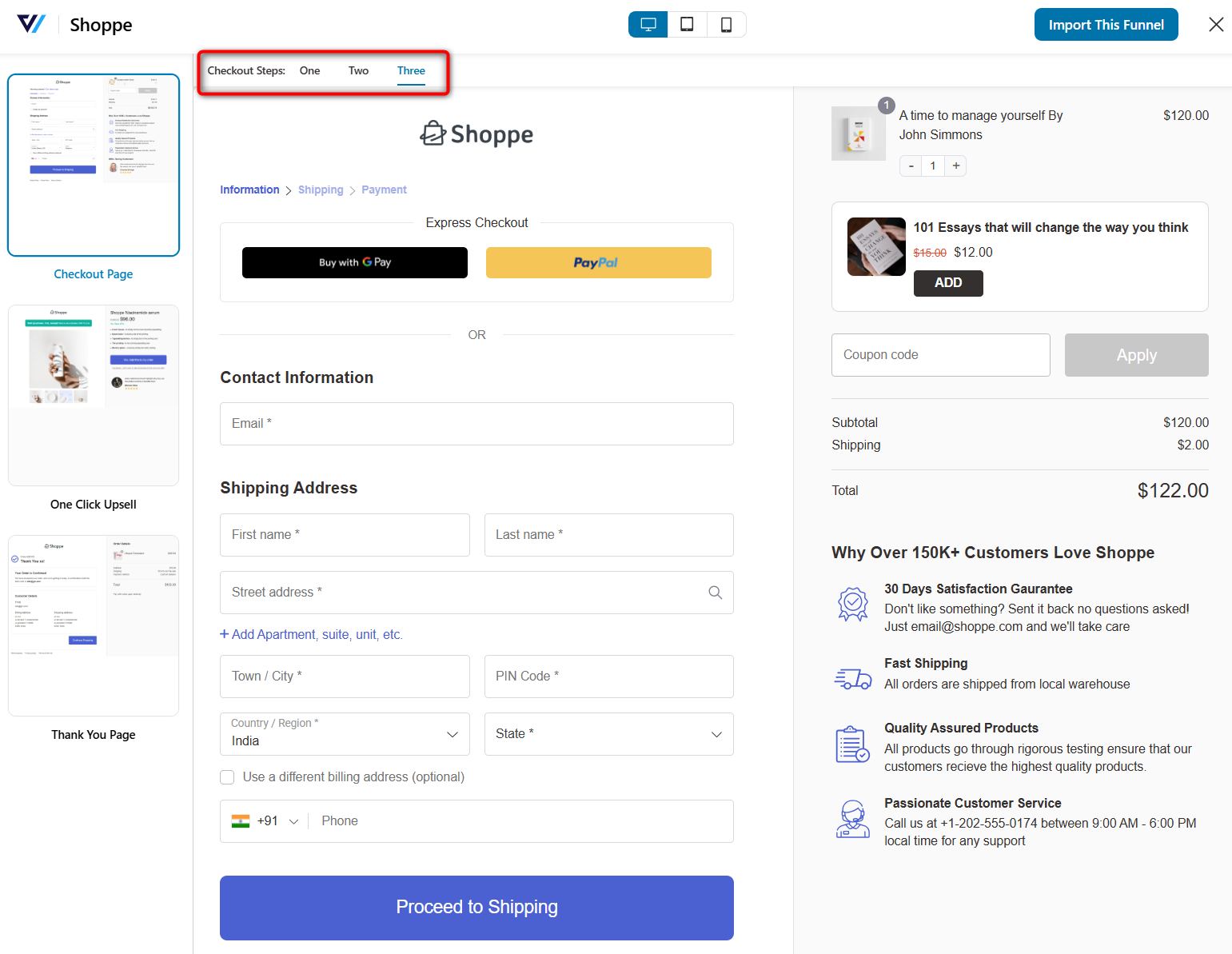The width and height of the screenshot is (1232, 954).
Task: Focus the Town / City field
Action: tap(345, 677)
